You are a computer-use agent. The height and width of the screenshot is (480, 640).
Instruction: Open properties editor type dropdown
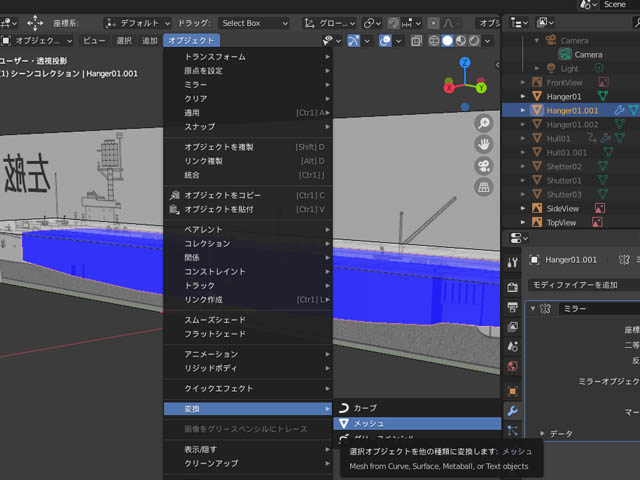[x=519, y=238]
